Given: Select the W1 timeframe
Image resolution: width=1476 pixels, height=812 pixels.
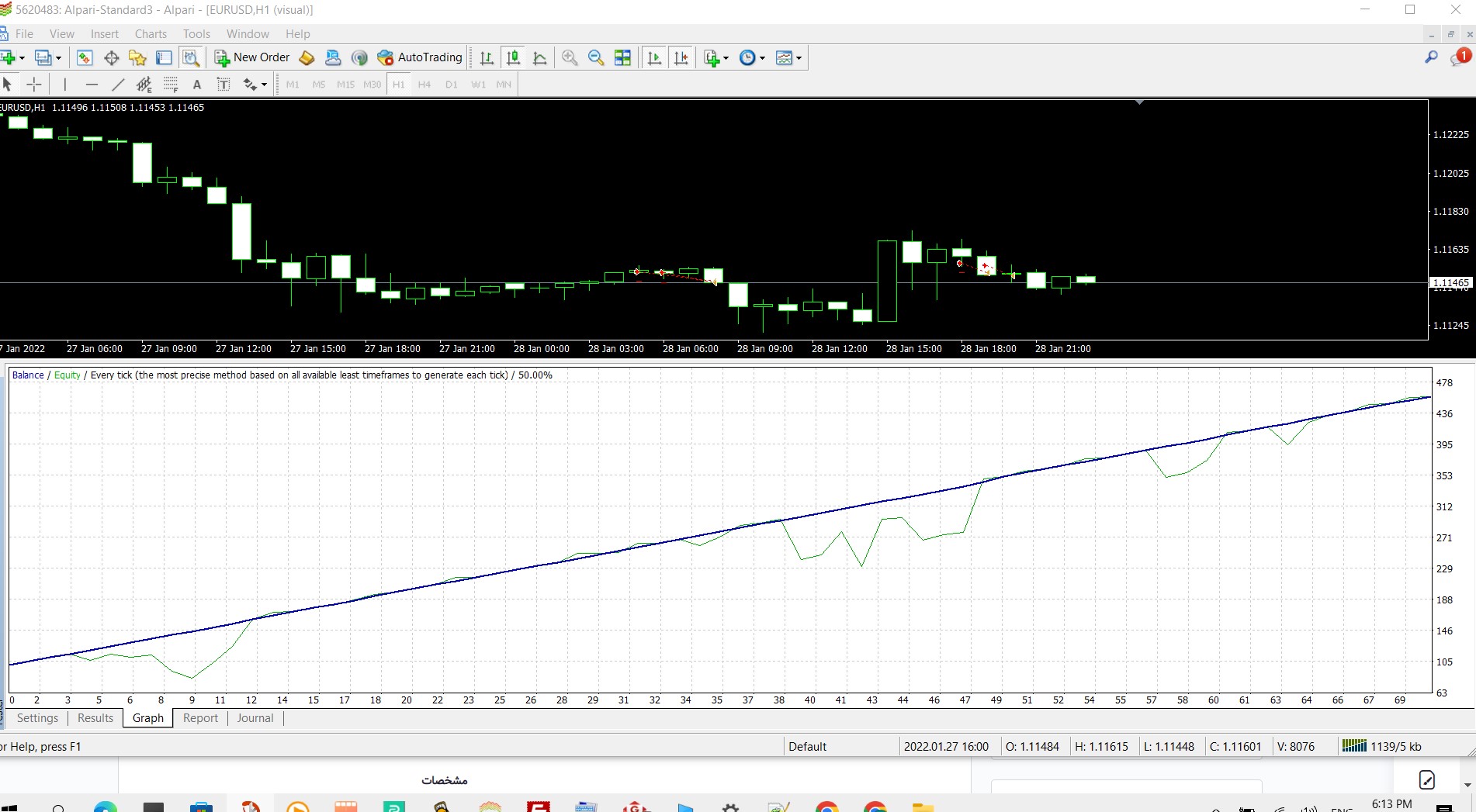Looking at the screenshot, I should tap(478, 85).
